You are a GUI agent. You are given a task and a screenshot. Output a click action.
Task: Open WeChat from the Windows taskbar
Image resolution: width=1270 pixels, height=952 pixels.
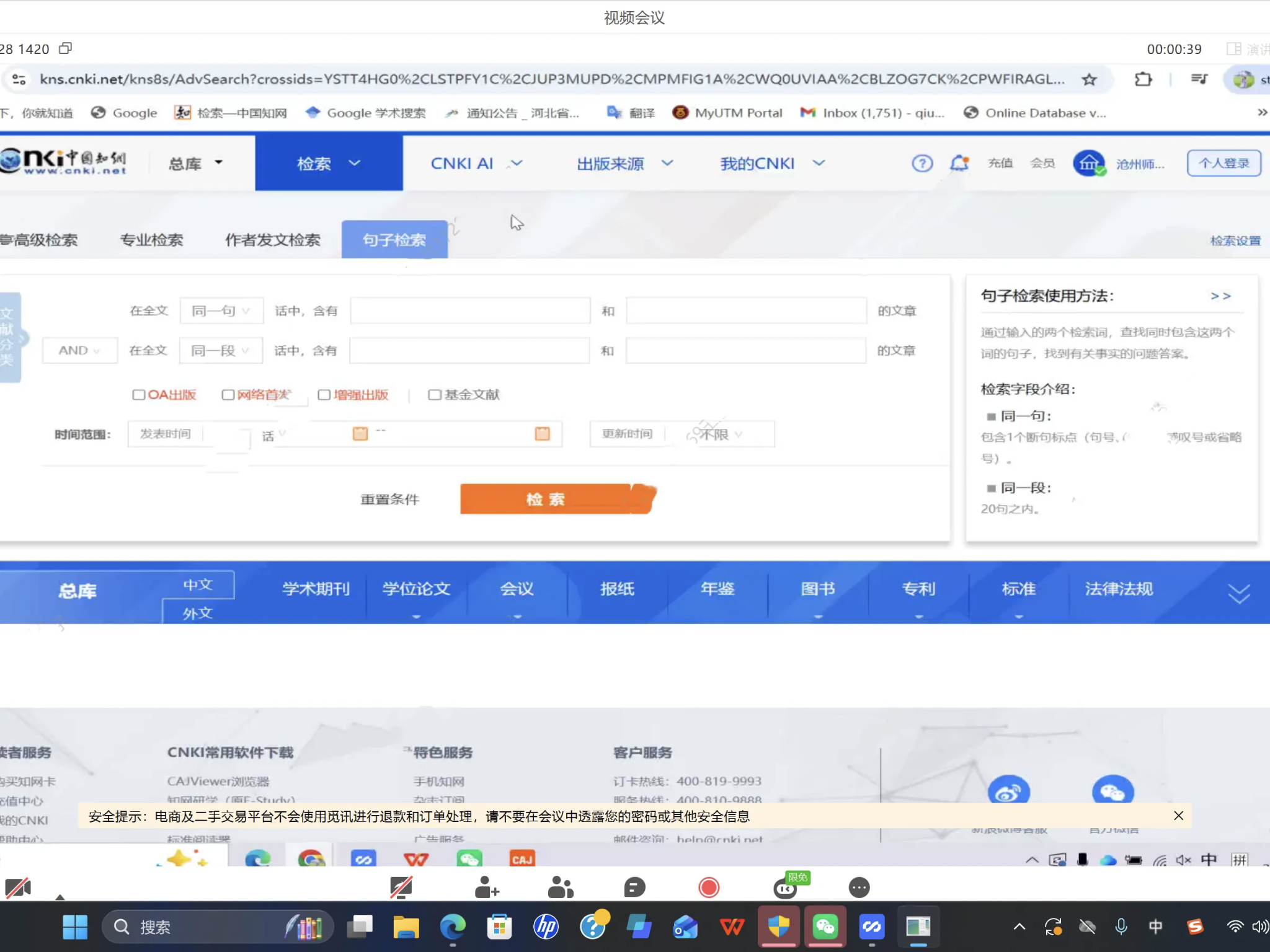coord(825,927)
